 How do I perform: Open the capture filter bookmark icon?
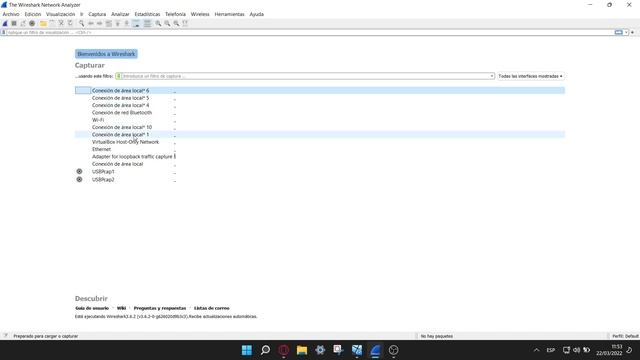pos(118,76)
